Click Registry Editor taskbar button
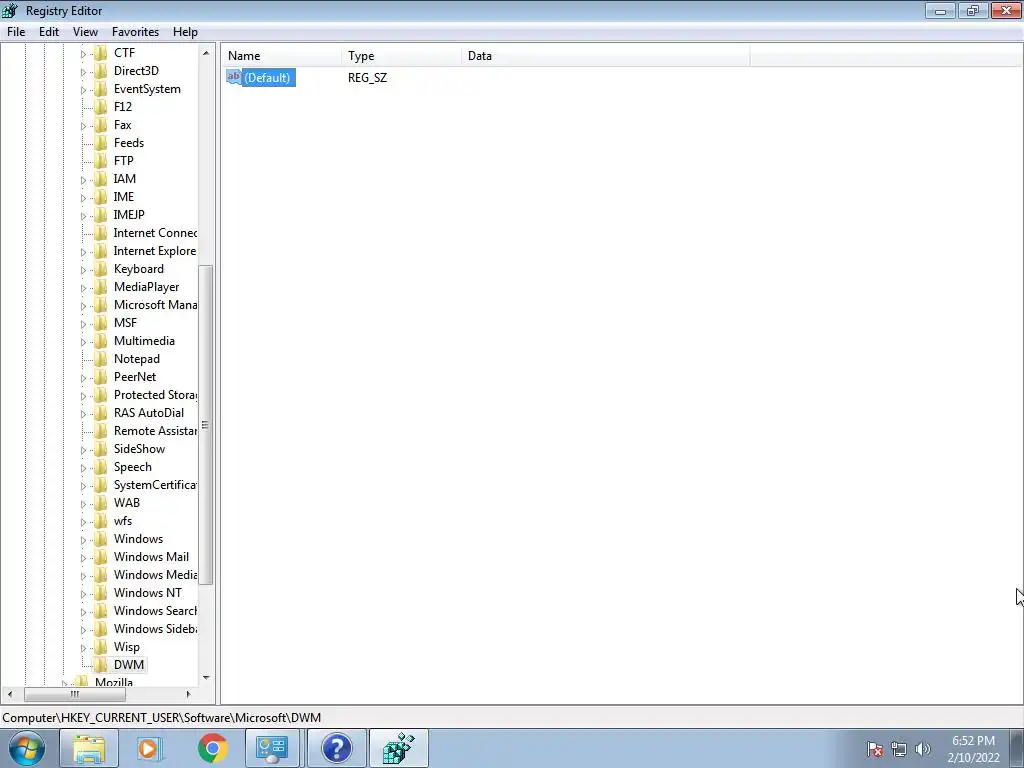This screenshot has width=1024, height=768. pyautogui.click(x=398, y=748)
